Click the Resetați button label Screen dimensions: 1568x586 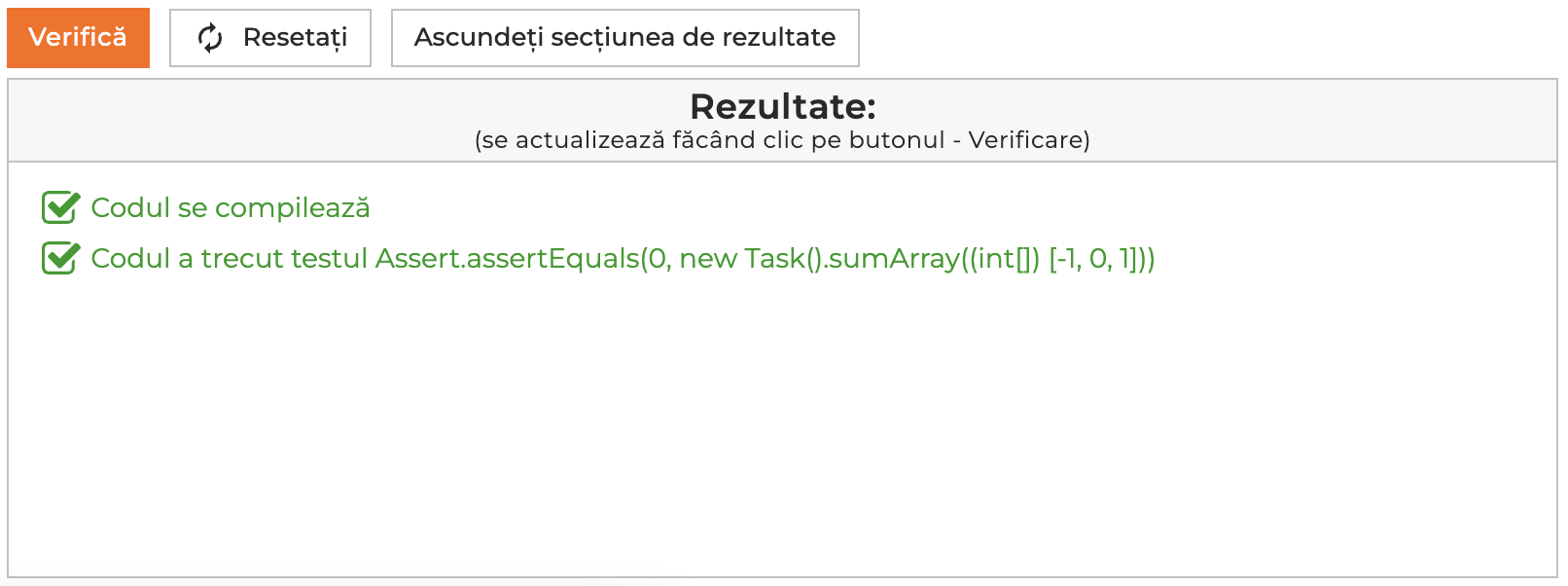coord(295,38)
